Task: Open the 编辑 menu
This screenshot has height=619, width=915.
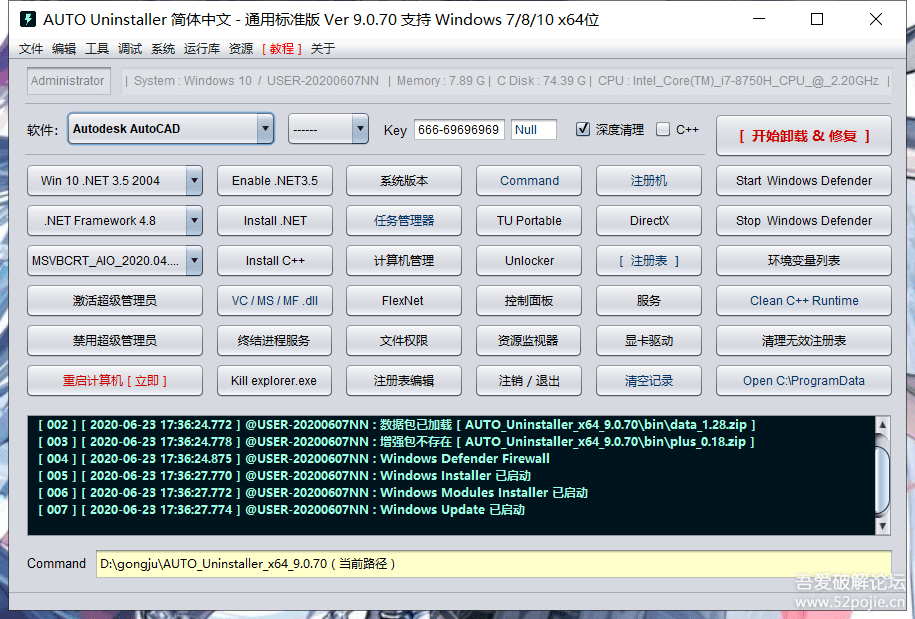Action: pyautogui.click(x=64, y=48)
